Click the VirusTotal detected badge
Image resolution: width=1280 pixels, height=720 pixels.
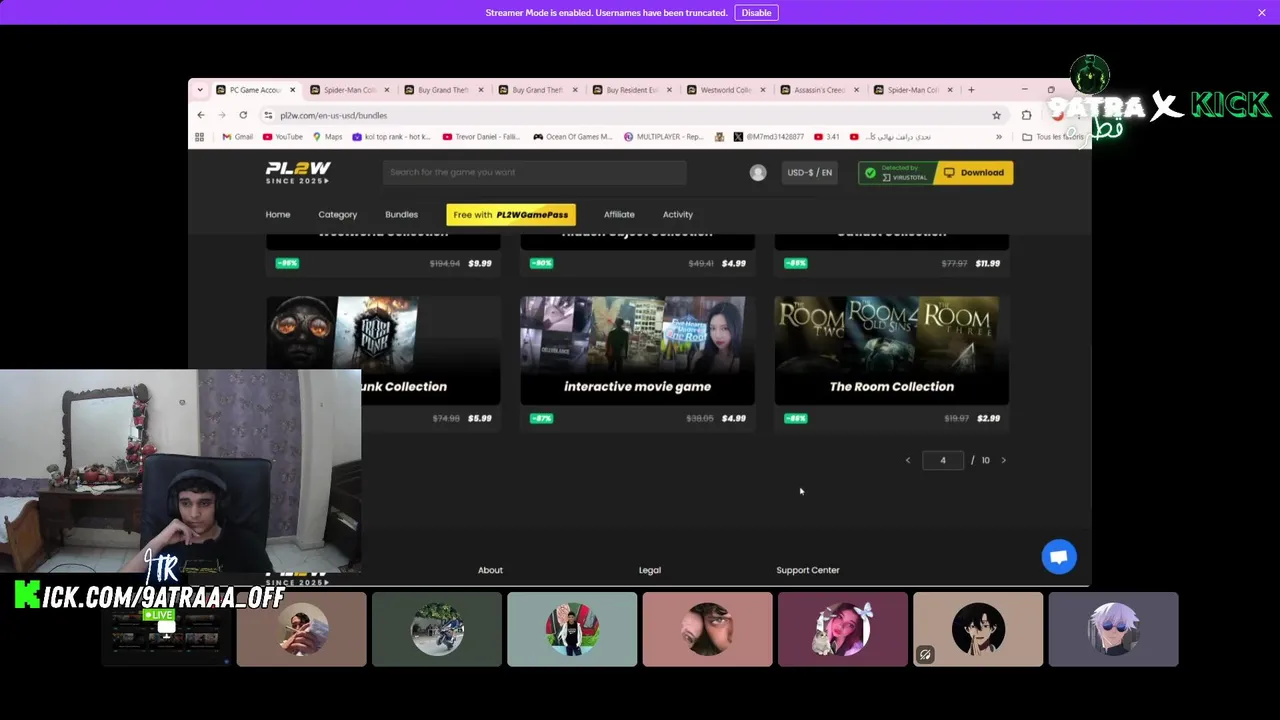point(897,173)
